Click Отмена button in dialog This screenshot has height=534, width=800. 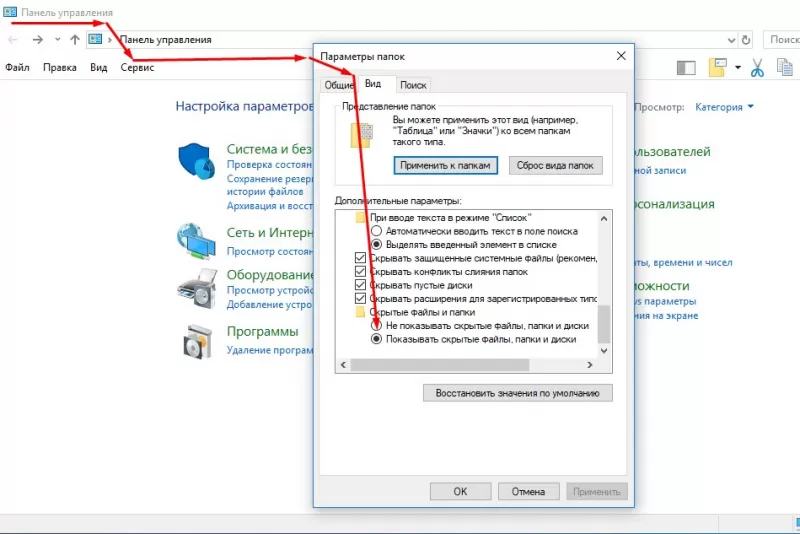pyautogui.click(x=528, y=492)
